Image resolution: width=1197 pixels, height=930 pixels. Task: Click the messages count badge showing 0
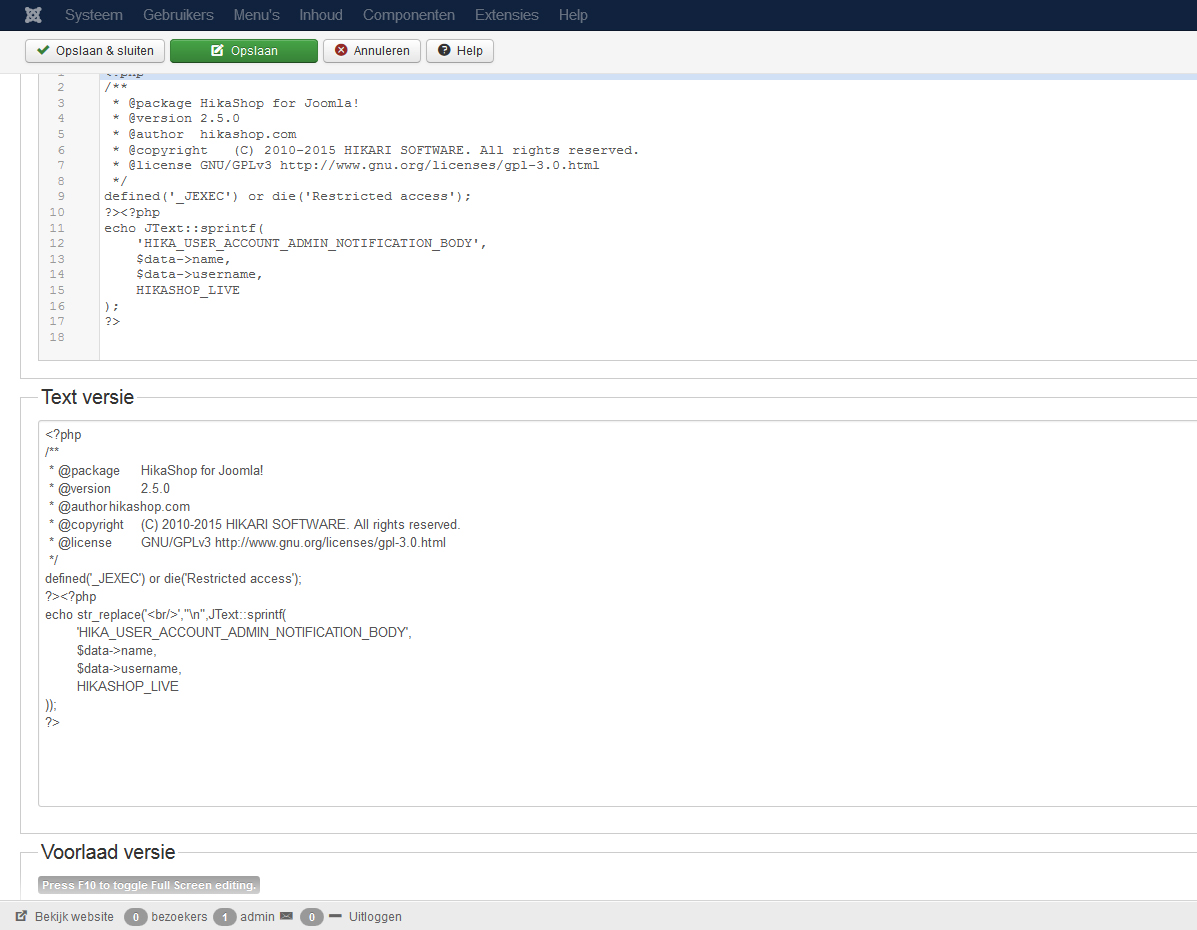coord(311,917)
